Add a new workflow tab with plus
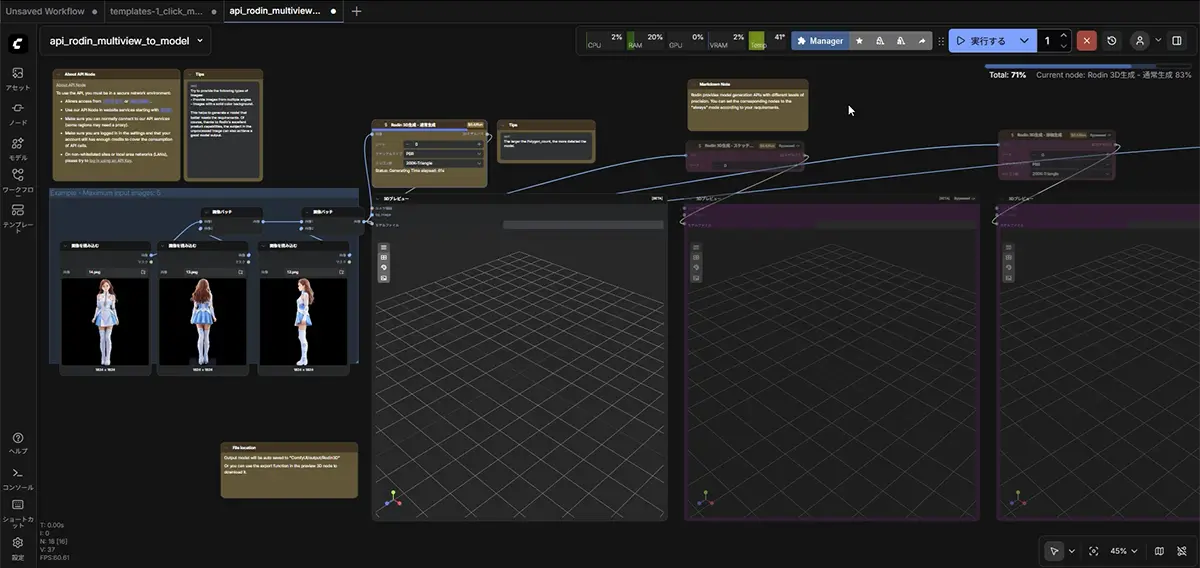Screen dimensions: 1200x568 (x=357, y=11)
